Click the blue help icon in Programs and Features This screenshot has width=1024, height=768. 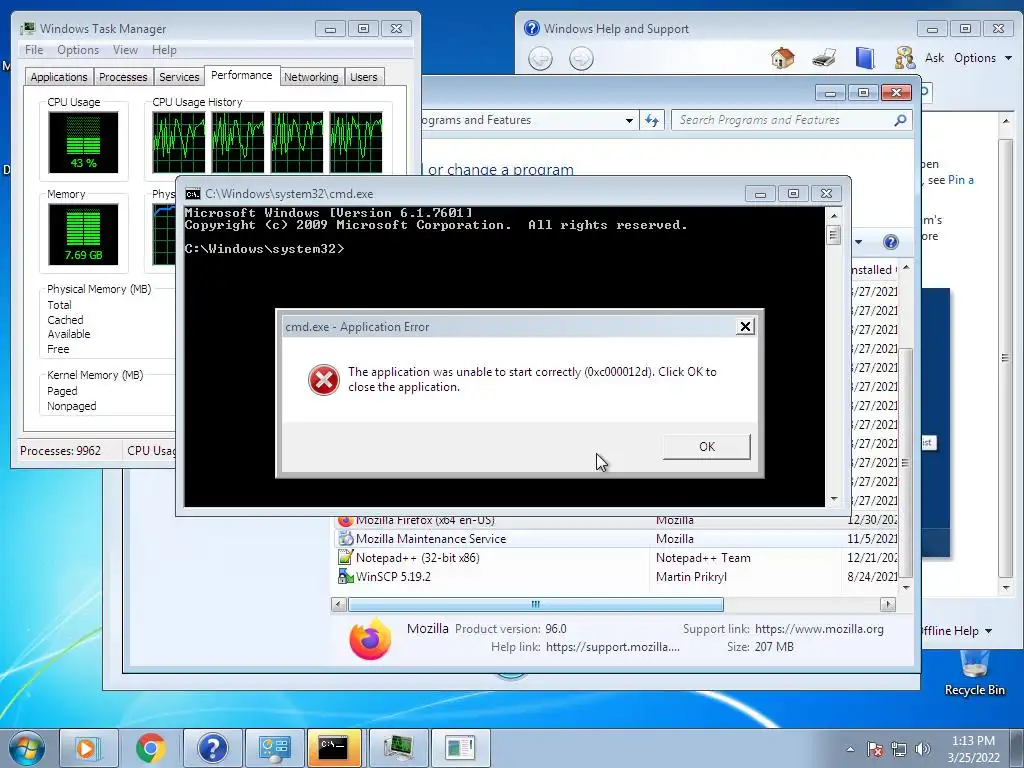pos(891,242)
